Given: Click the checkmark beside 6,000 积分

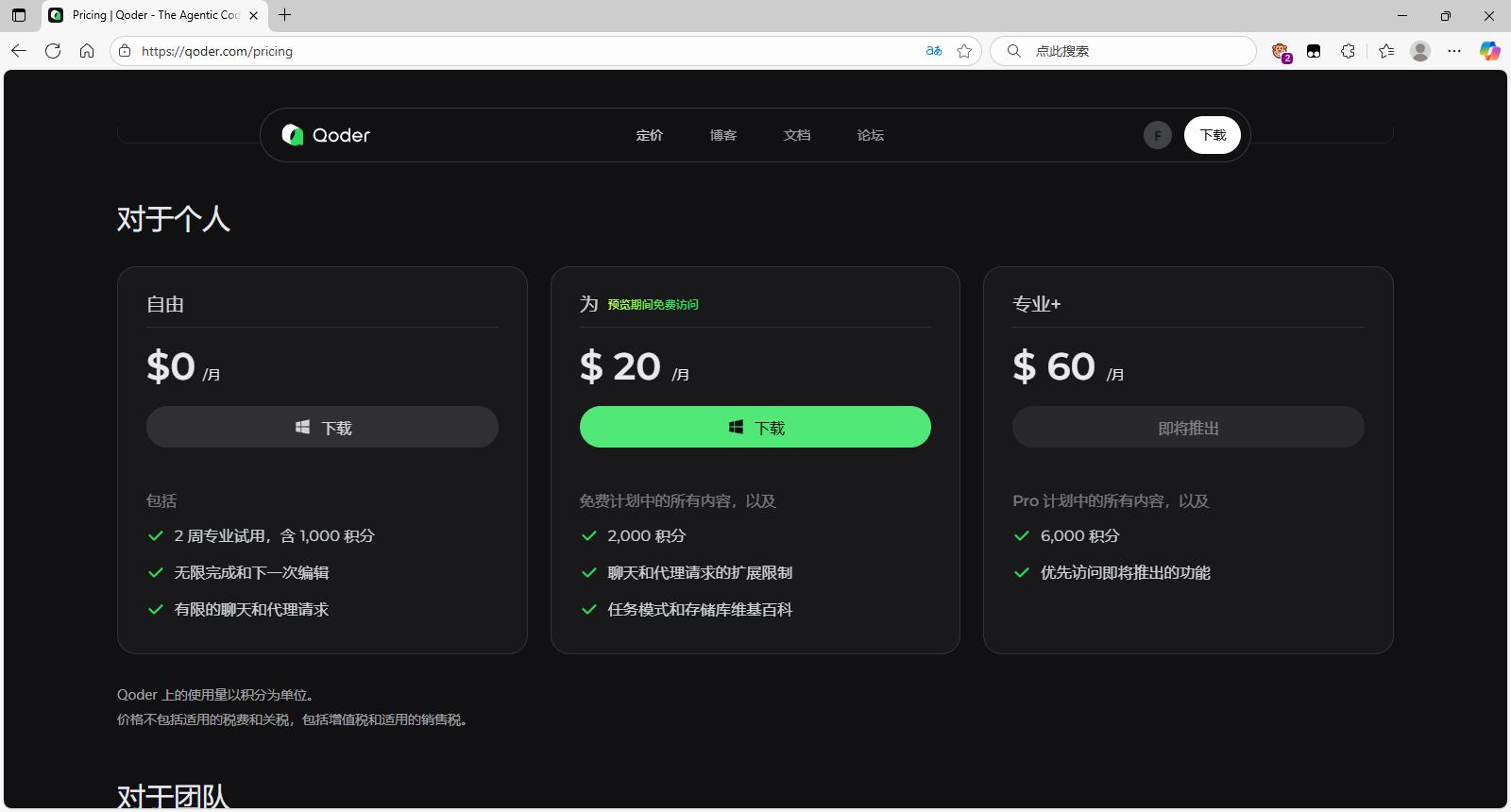Looking at the screenshot, I should click(x=1021, y=535).
